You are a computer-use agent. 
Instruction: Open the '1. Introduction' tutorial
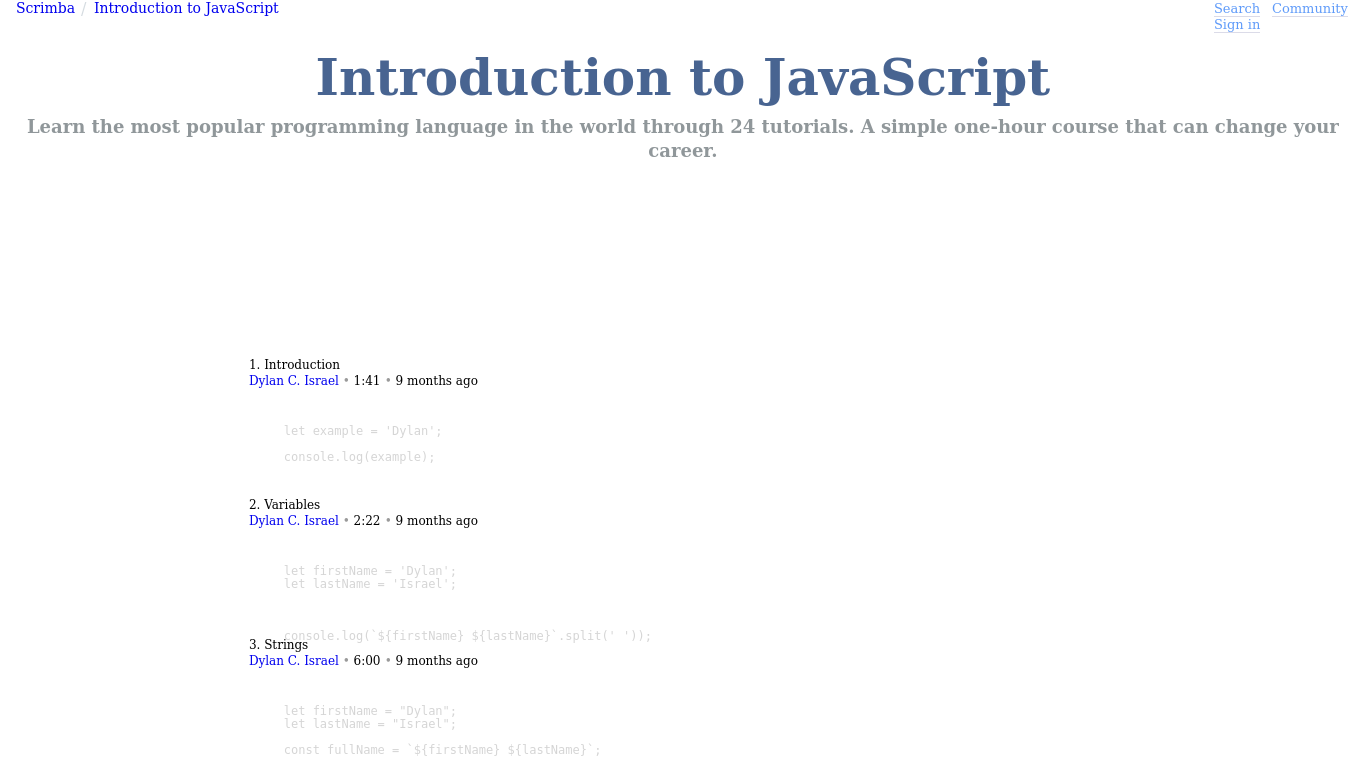pyautogui.click(x=294, y=365)
